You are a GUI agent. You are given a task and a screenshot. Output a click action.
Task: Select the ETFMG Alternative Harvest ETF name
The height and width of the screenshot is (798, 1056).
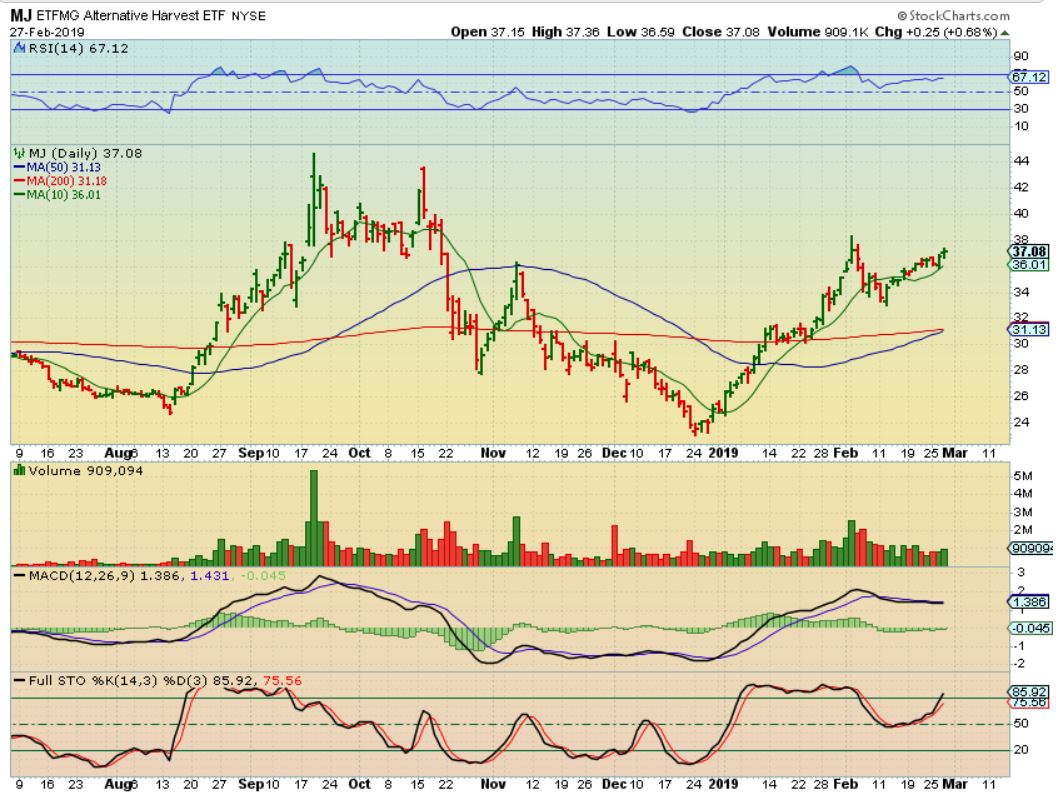[x=131, y=15]
